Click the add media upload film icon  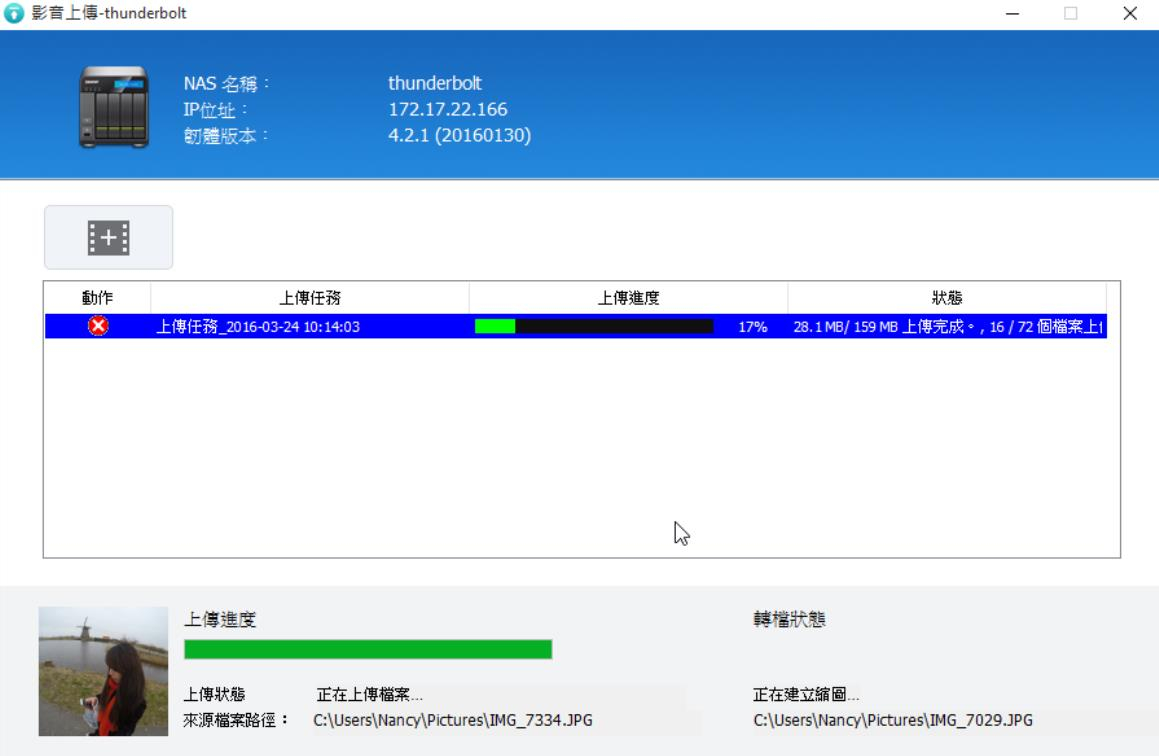[x=108, y=237]
